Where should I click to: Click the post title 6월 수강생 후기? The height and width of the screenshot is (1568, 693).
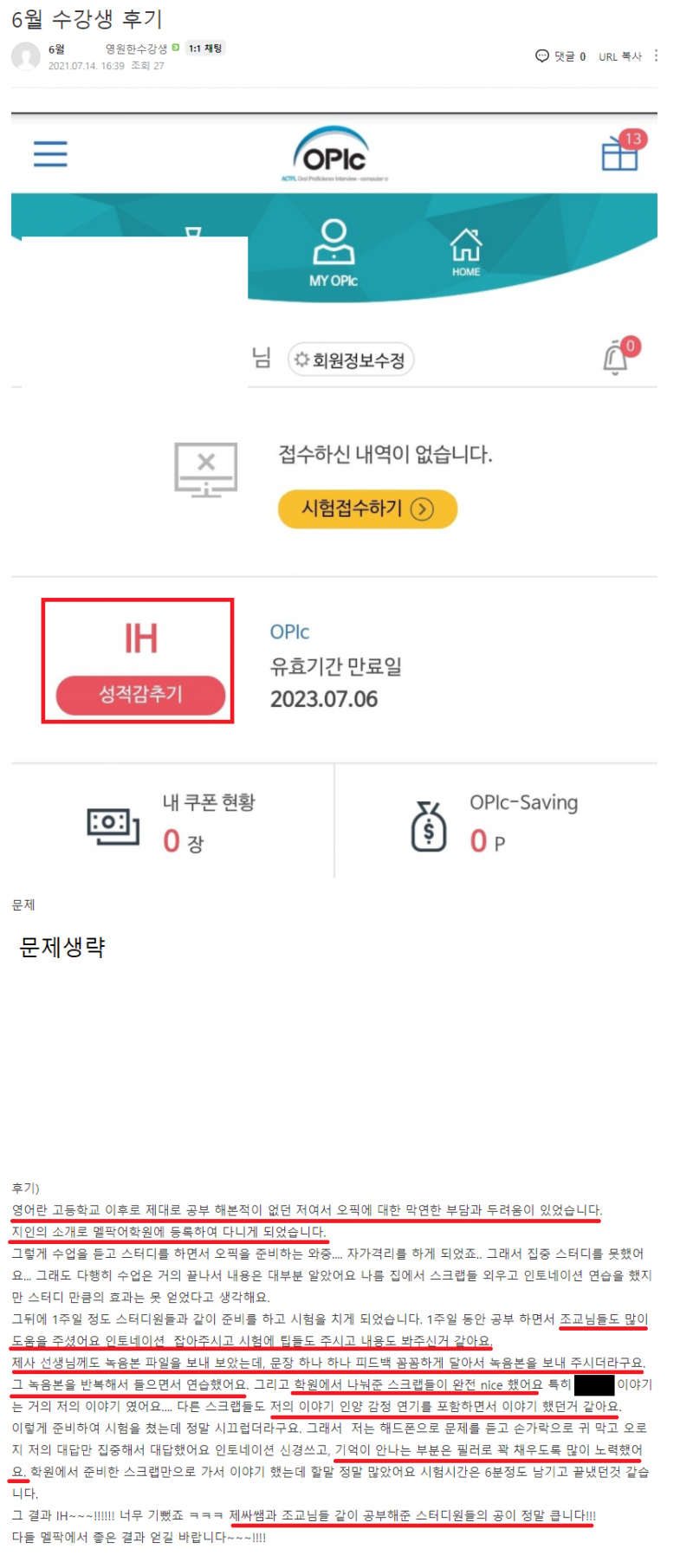[x=87, y=19]
